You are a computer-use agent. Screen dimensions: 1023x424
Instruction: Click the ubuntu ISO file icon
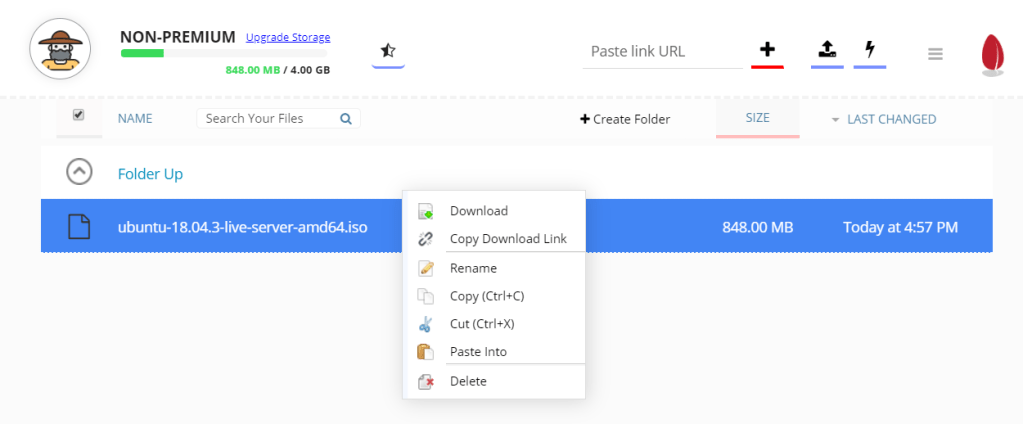pos(79,227)
